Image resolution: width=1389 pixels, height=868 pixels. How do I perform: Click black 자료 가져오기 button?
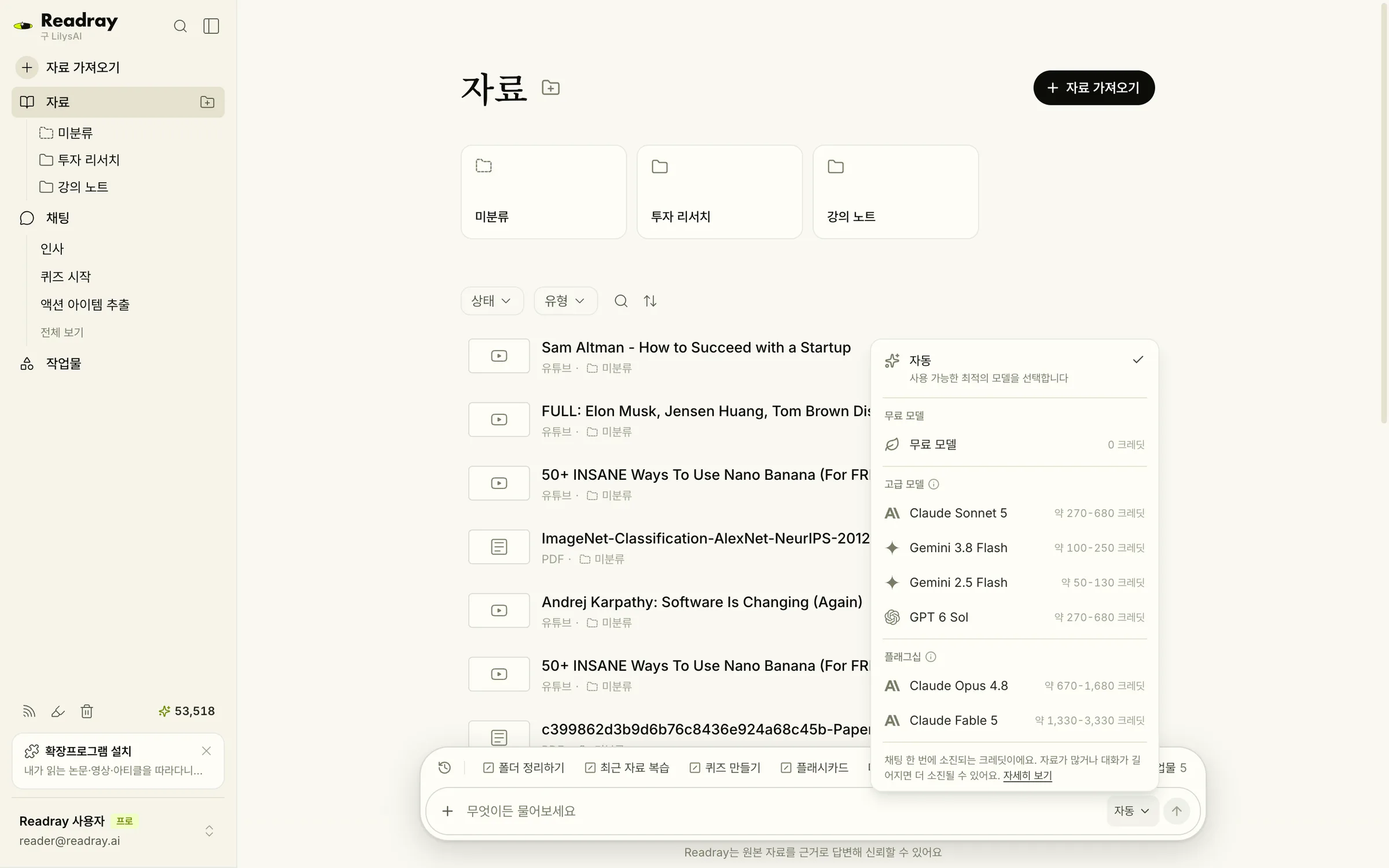(1094, 88)
